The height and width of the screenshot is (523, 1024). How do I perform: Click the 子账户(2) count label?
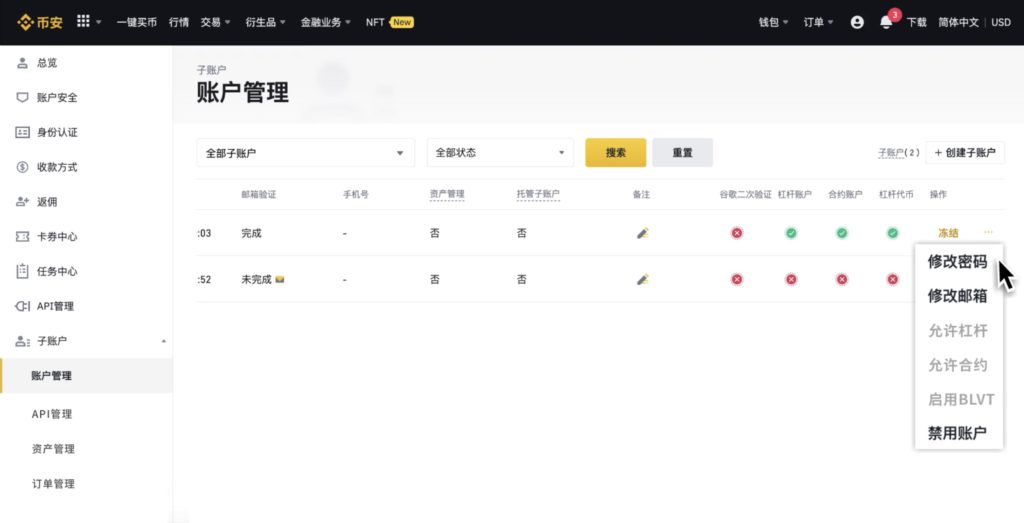click(899, 153)
